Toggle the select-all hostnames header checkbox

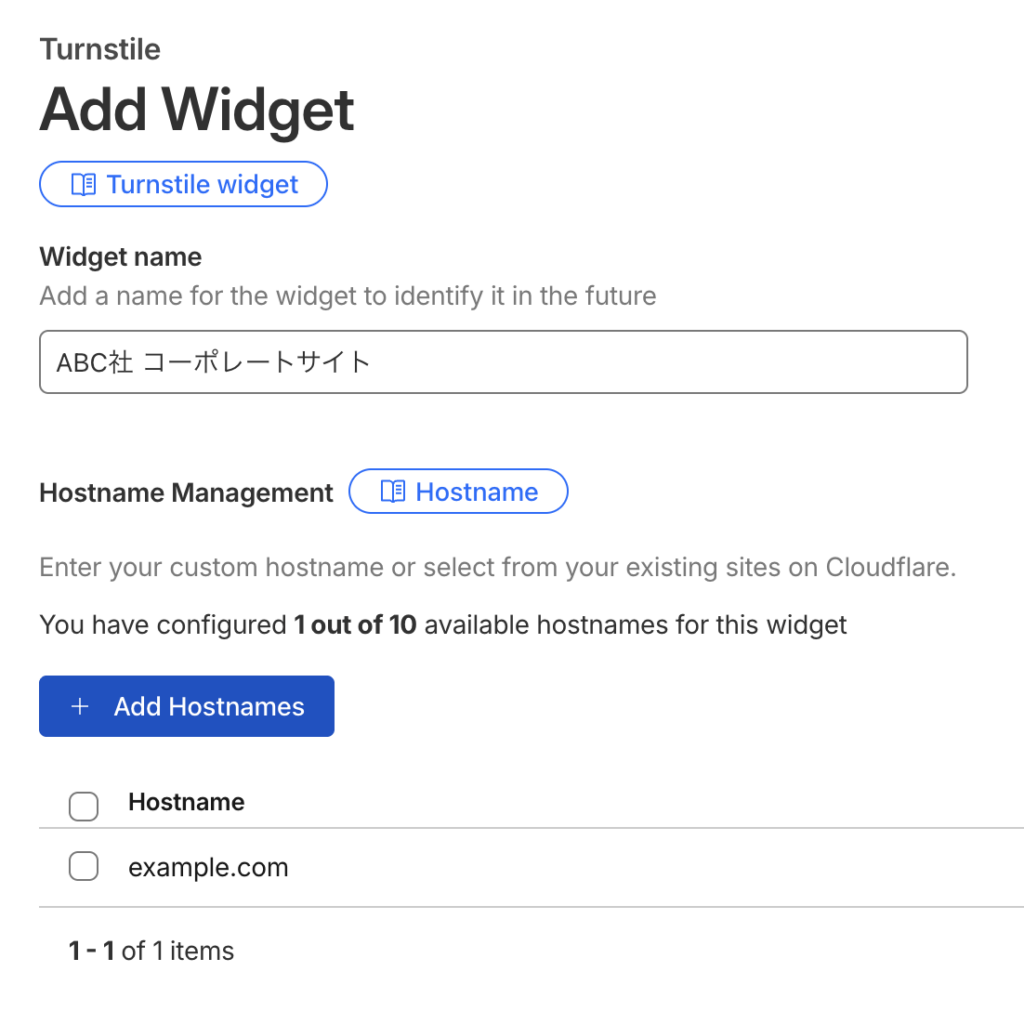click(83, 805)
